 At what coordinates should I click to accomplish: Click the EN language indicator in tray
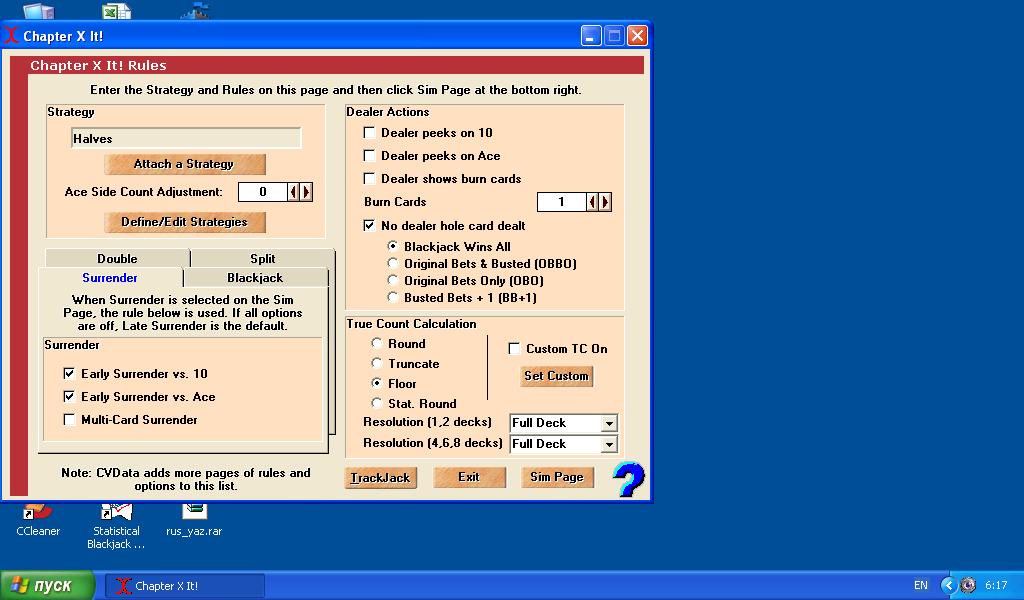coord(920,585)
